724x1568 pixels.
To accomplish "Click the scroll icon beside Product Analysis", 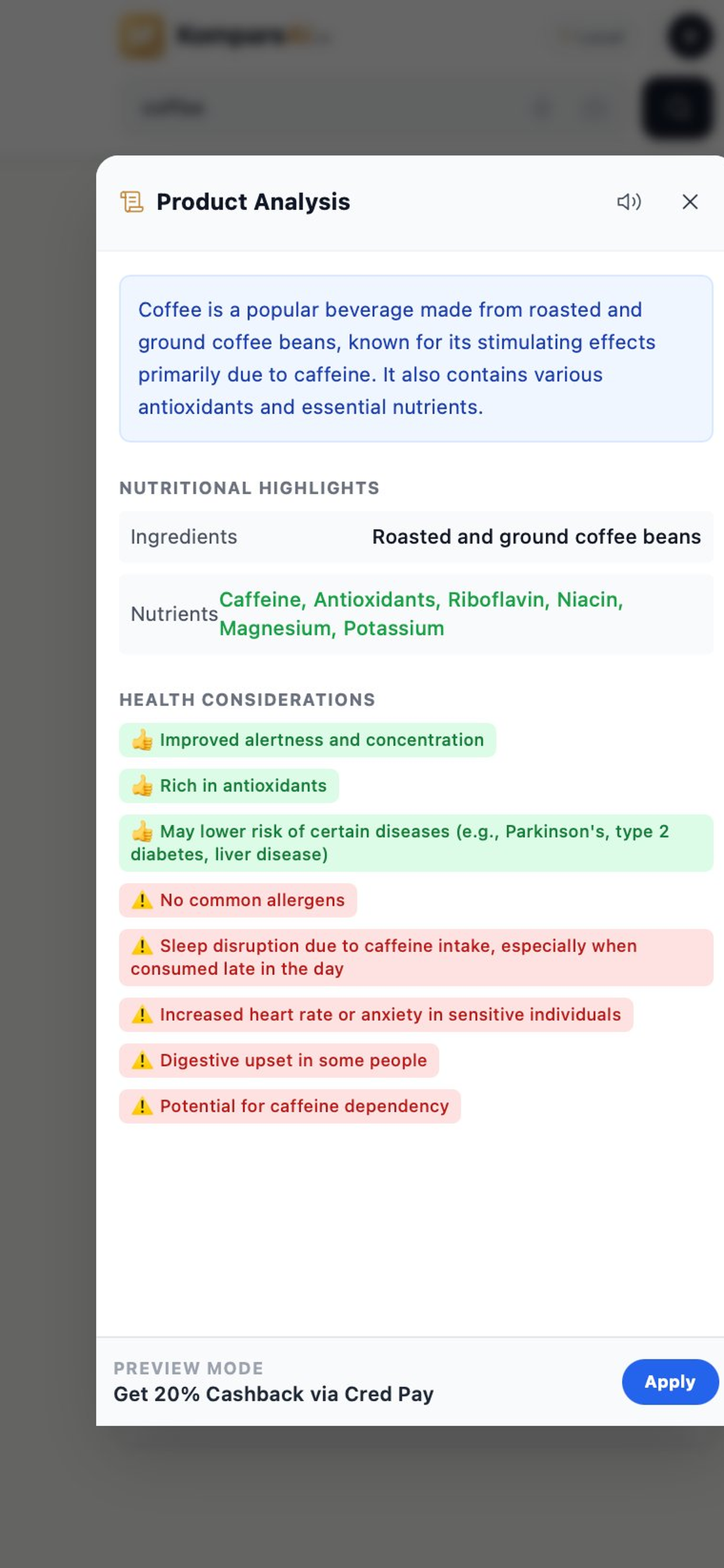I will [131, 201].
